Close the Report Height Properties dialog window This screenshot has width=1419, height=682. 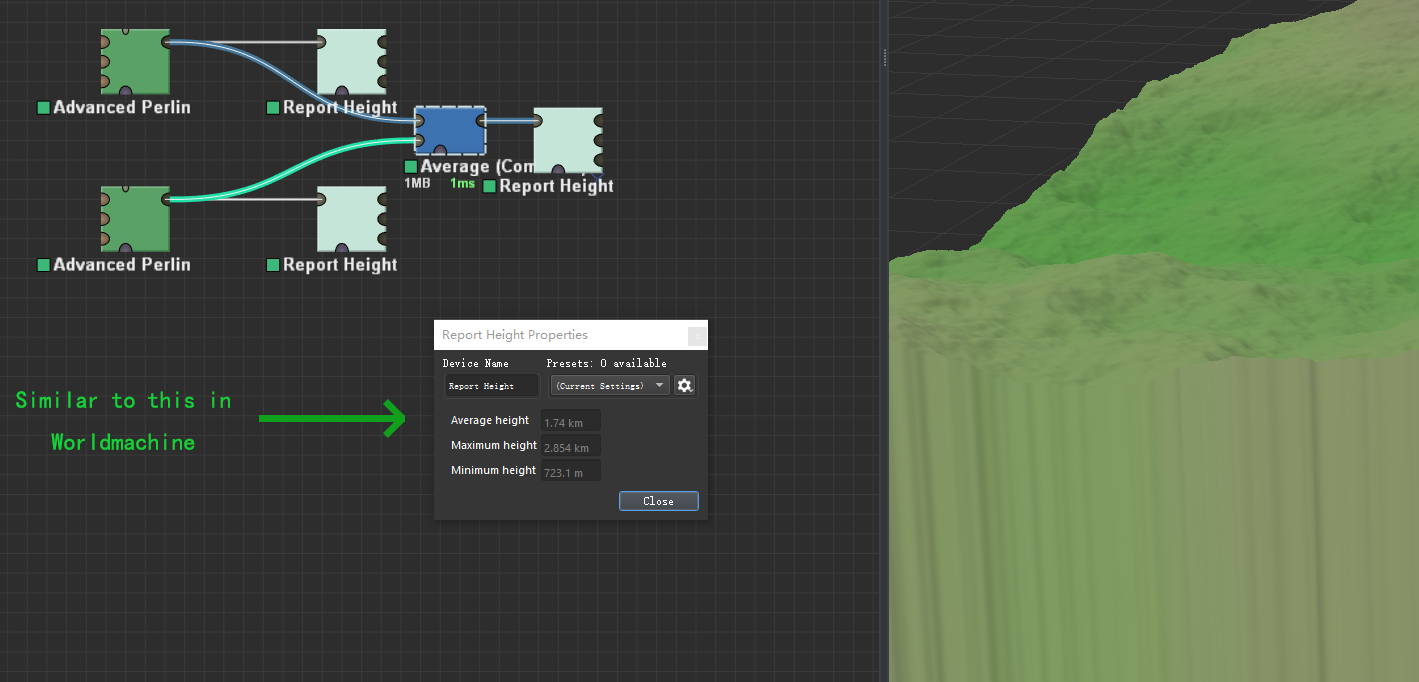click(x=658, y=501)
